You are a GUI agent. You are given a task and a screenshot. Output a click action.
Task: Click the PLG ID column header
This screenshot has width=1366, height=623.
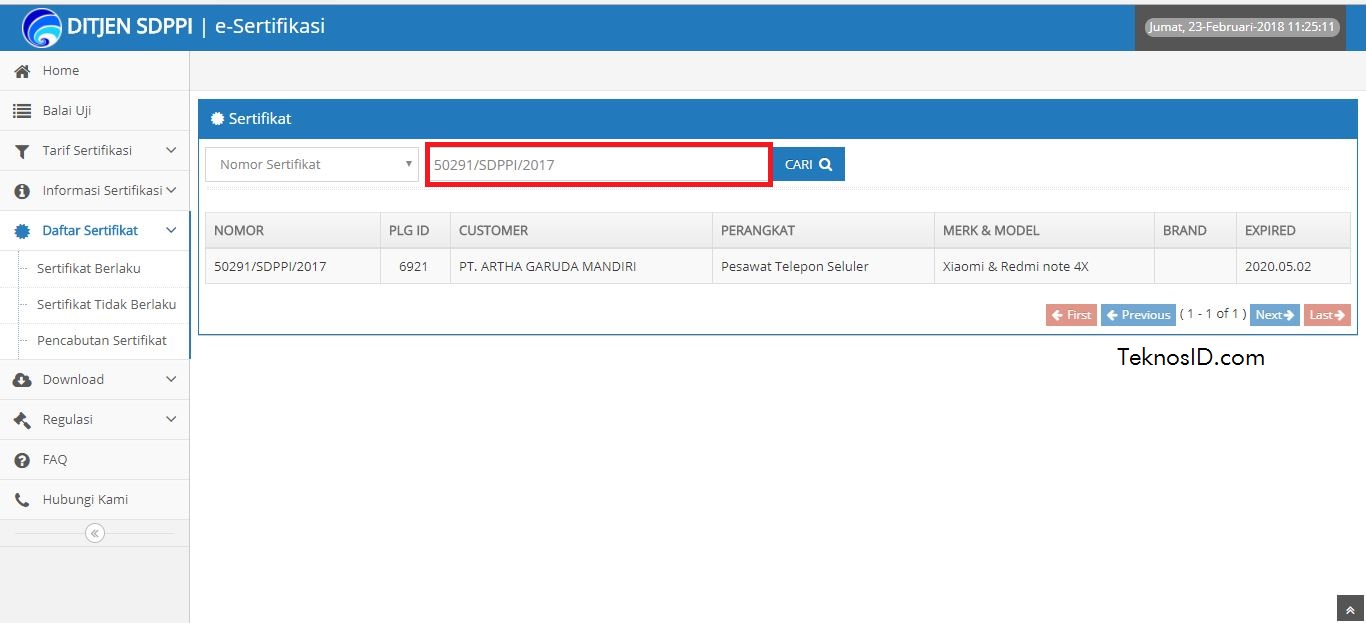pyautogui.click(x=416, y=230)
